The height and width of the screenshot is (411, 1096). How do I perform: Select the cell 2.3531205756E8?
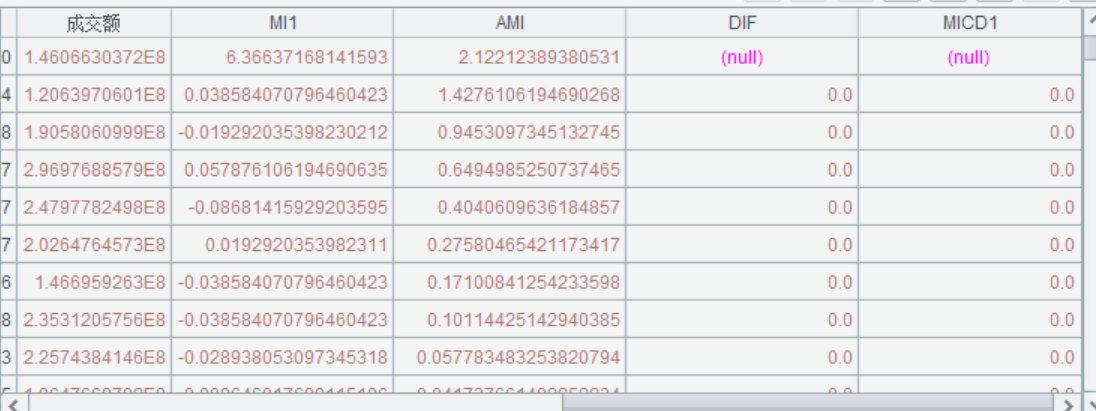[x=94, y=320]
